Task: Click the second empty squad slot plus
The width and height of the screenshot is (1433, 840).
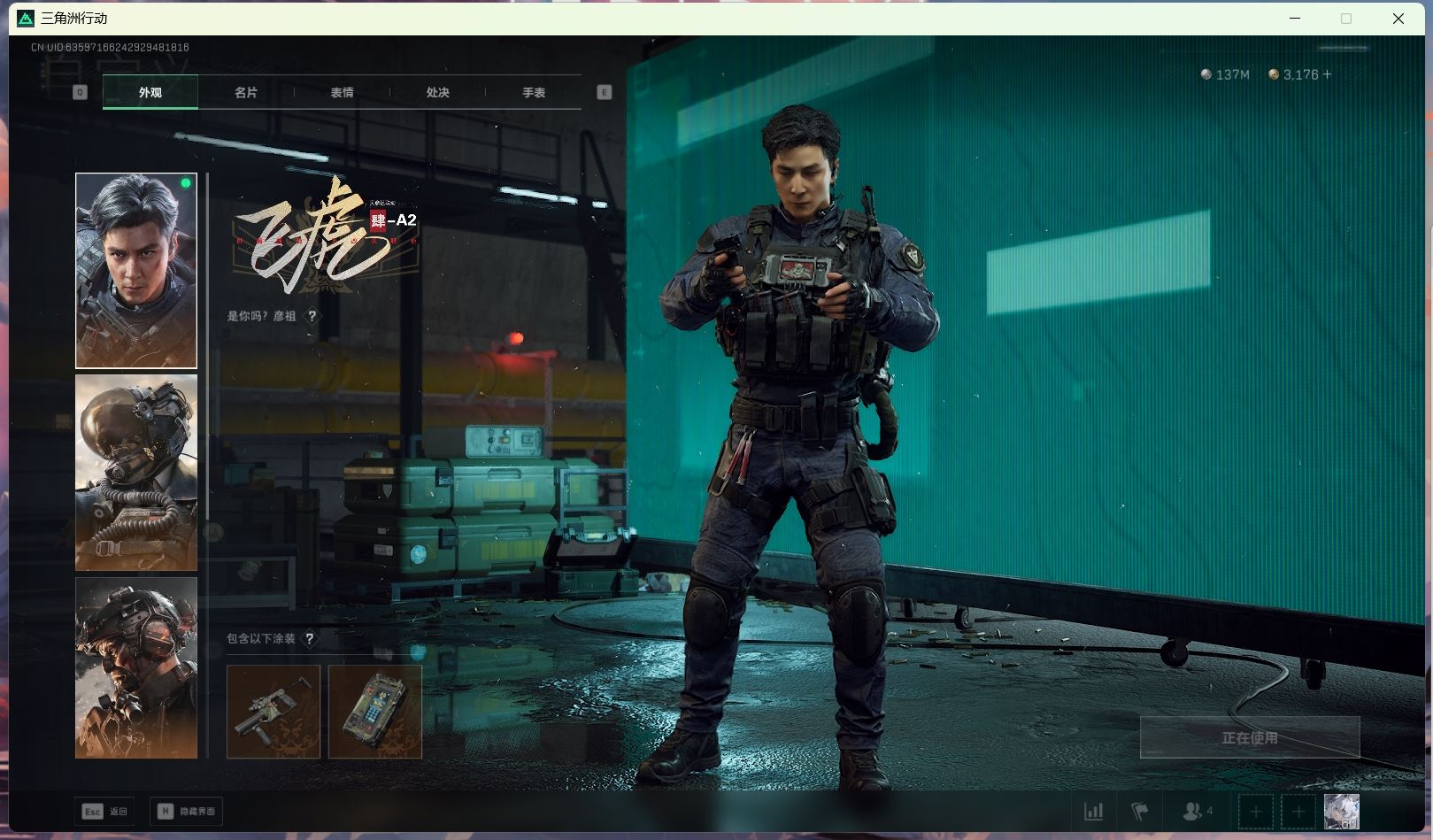Action: (1298, 811)
